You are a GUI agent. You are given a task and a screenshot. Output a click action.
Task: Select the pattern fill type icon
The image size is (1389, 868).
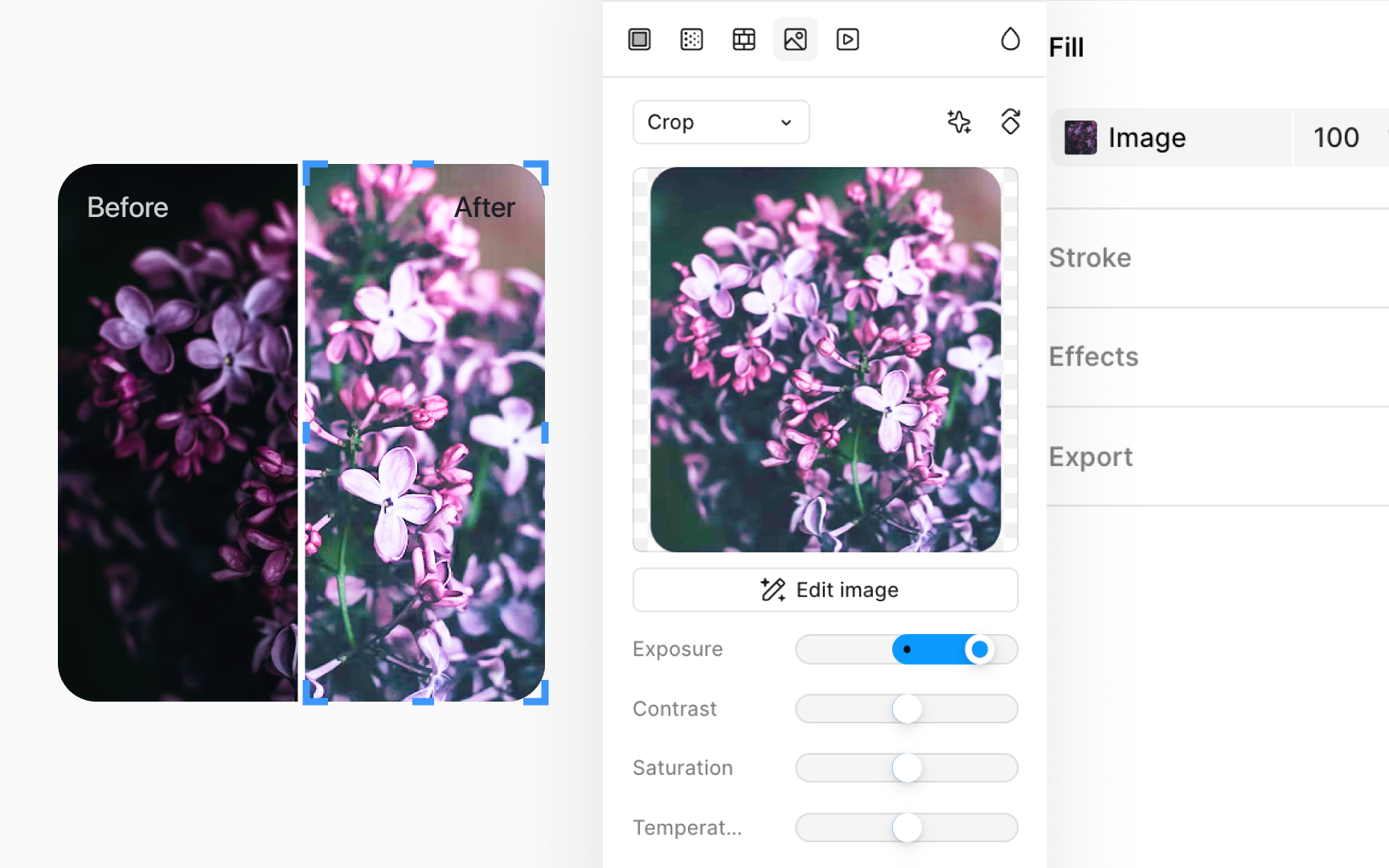744,39
